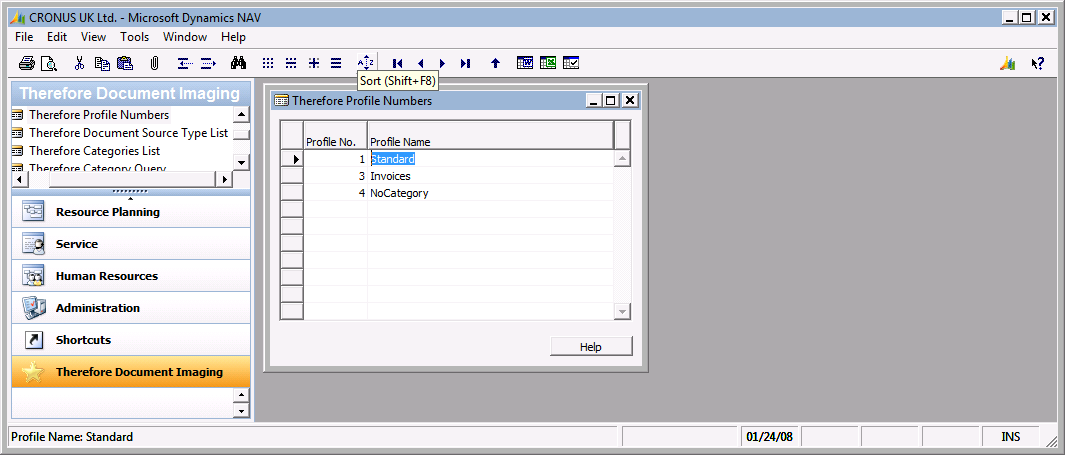
Task: Open Therefore Categories List item
Action: pos(94,151)
